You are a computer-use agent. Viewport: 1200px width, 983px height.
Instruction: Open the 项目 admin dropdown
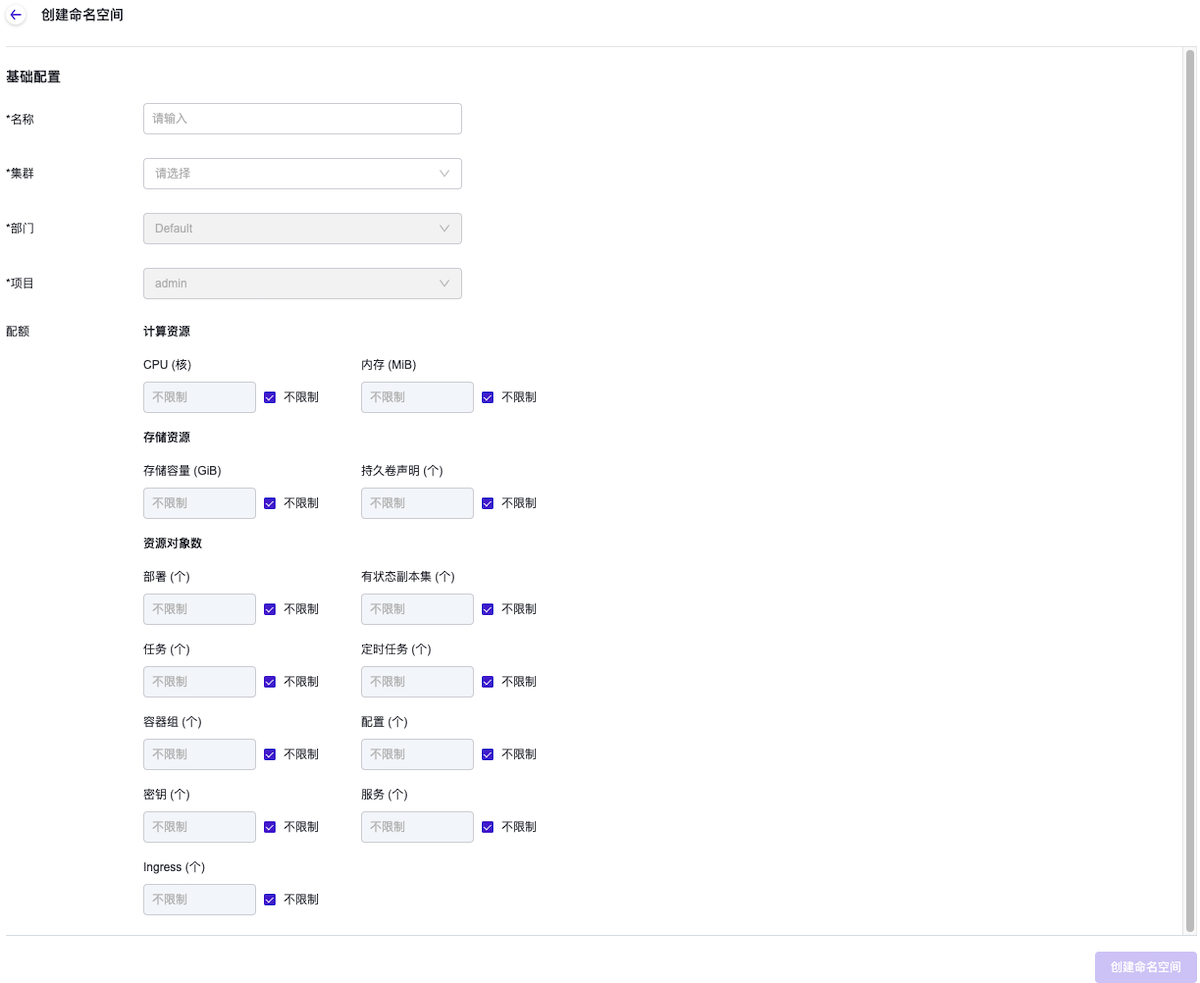click(302, 283)
